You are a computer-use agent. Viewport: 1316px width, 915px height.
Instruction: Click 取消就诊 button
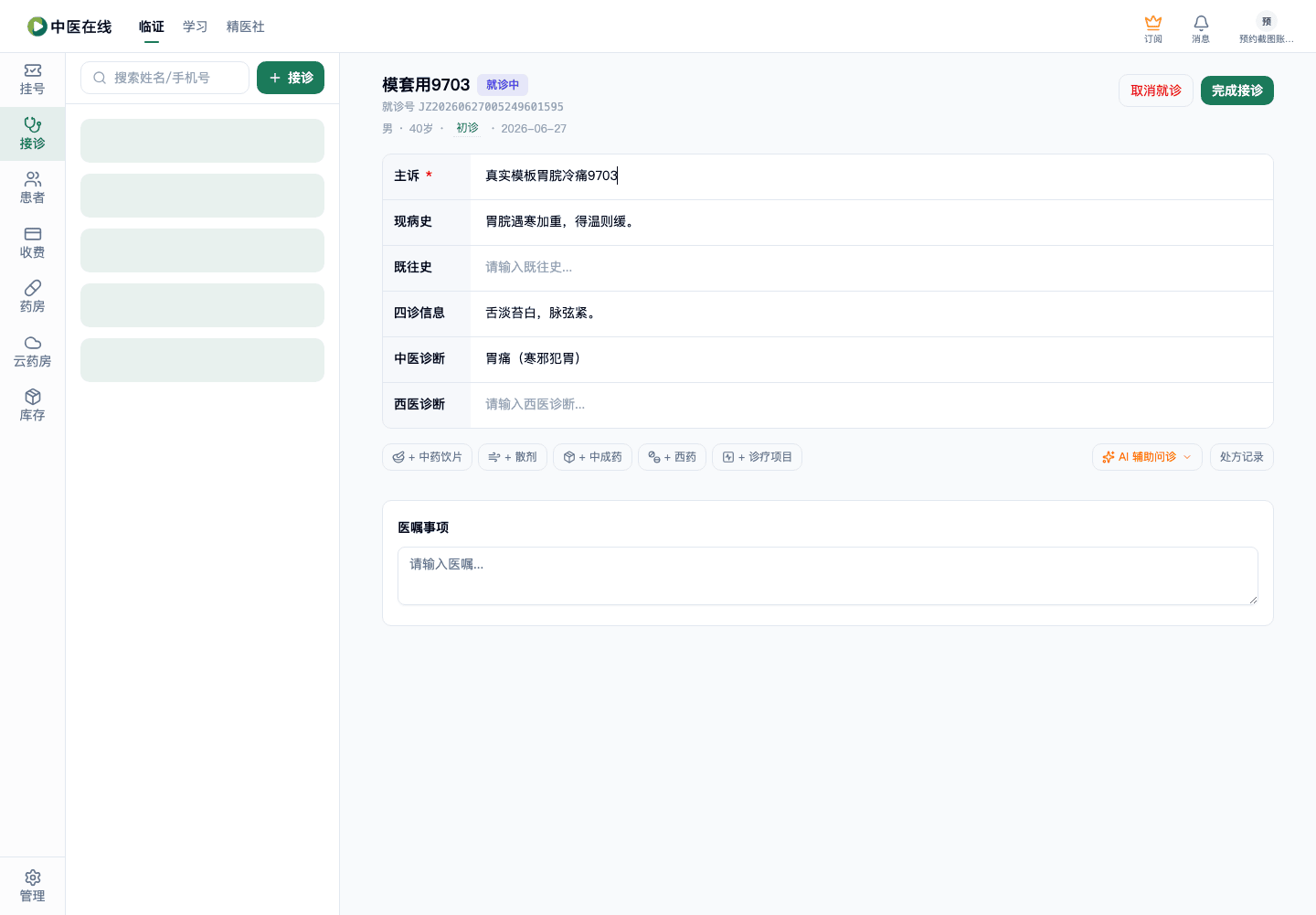coord(1156,90)
